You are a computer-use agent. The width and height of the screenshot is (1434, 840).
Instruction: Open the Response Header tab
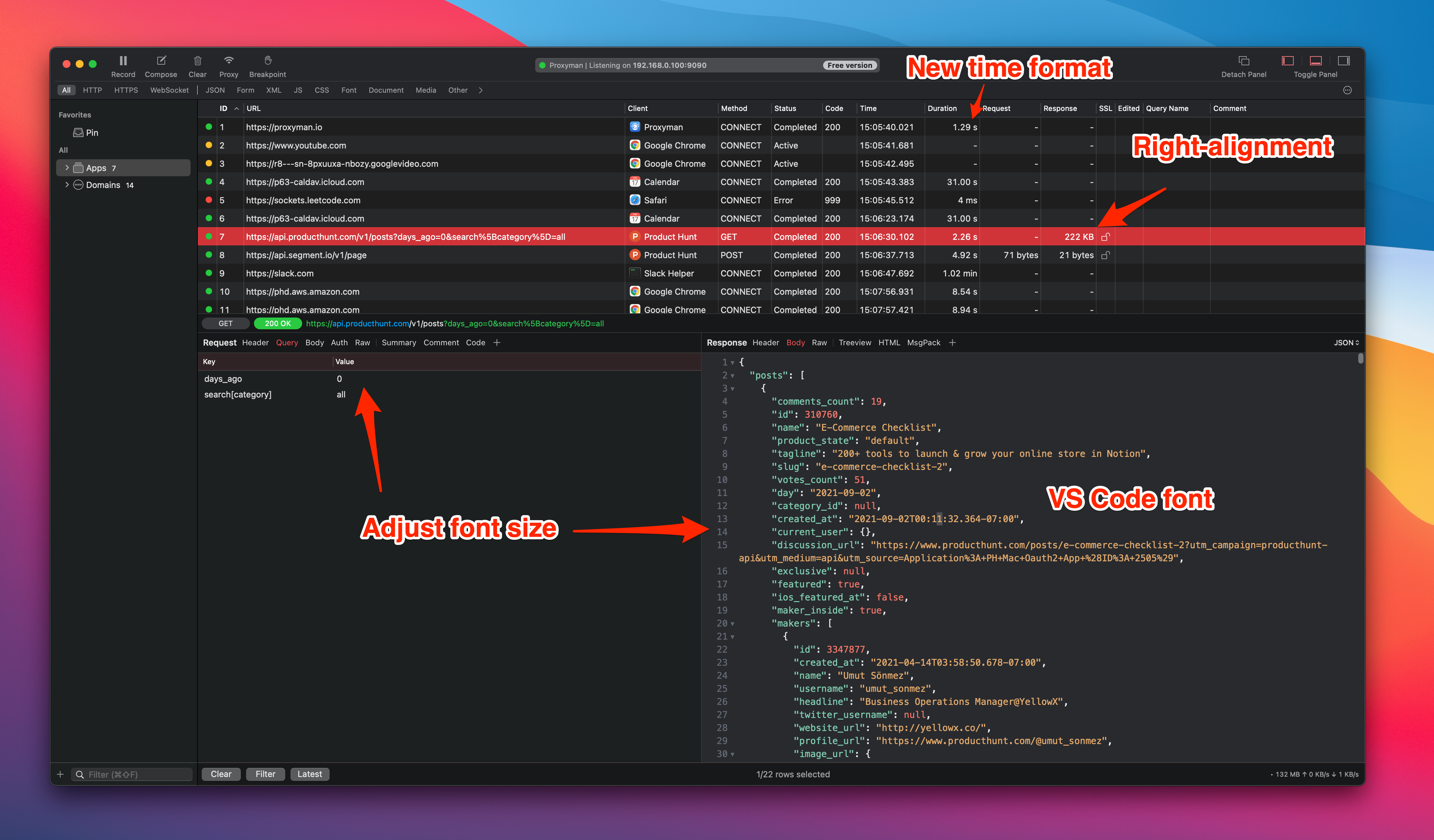(765, 343)
